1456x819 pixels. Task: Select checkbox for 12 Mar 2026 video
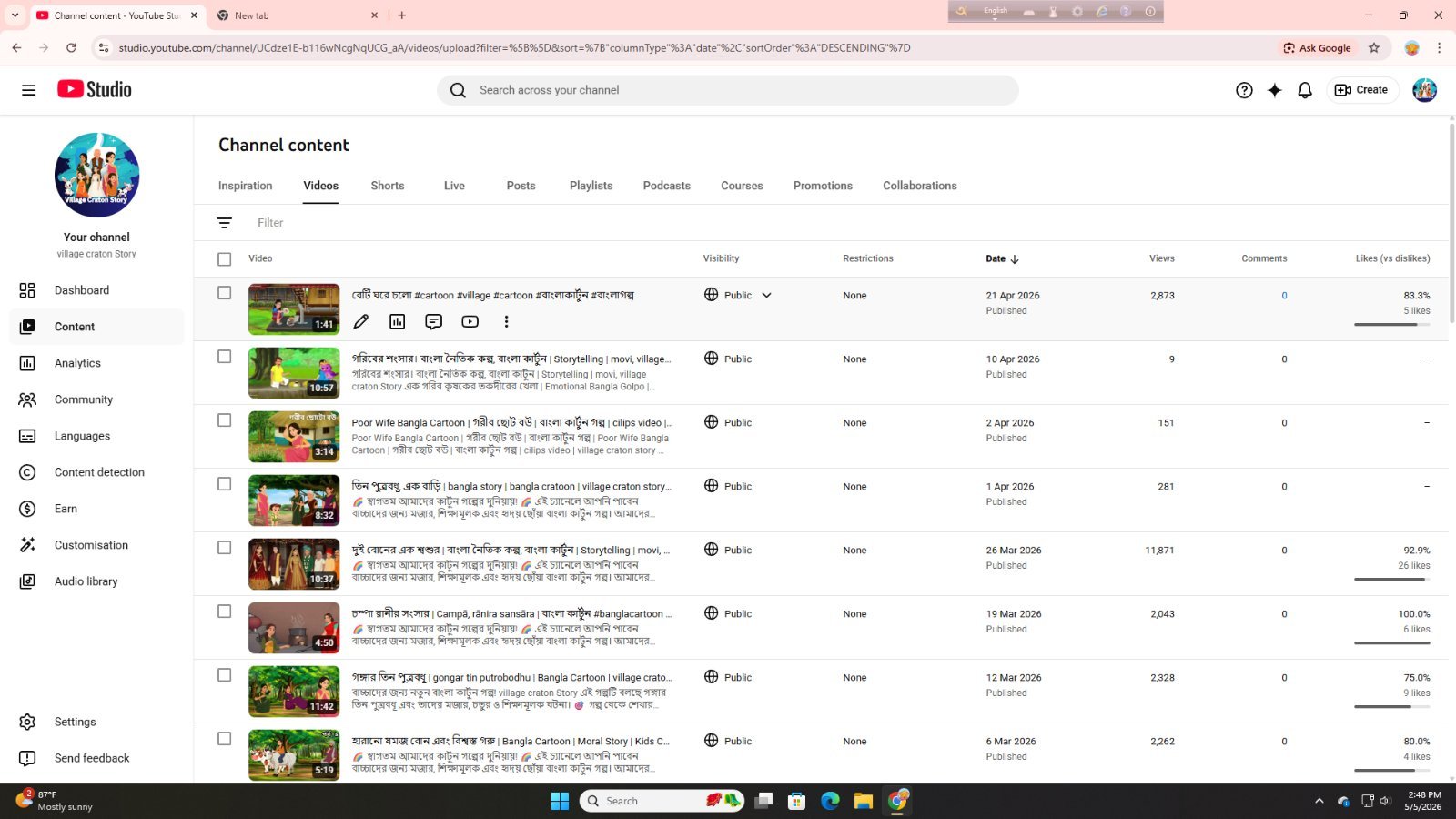pyautogui.click(x=225, y=675)
